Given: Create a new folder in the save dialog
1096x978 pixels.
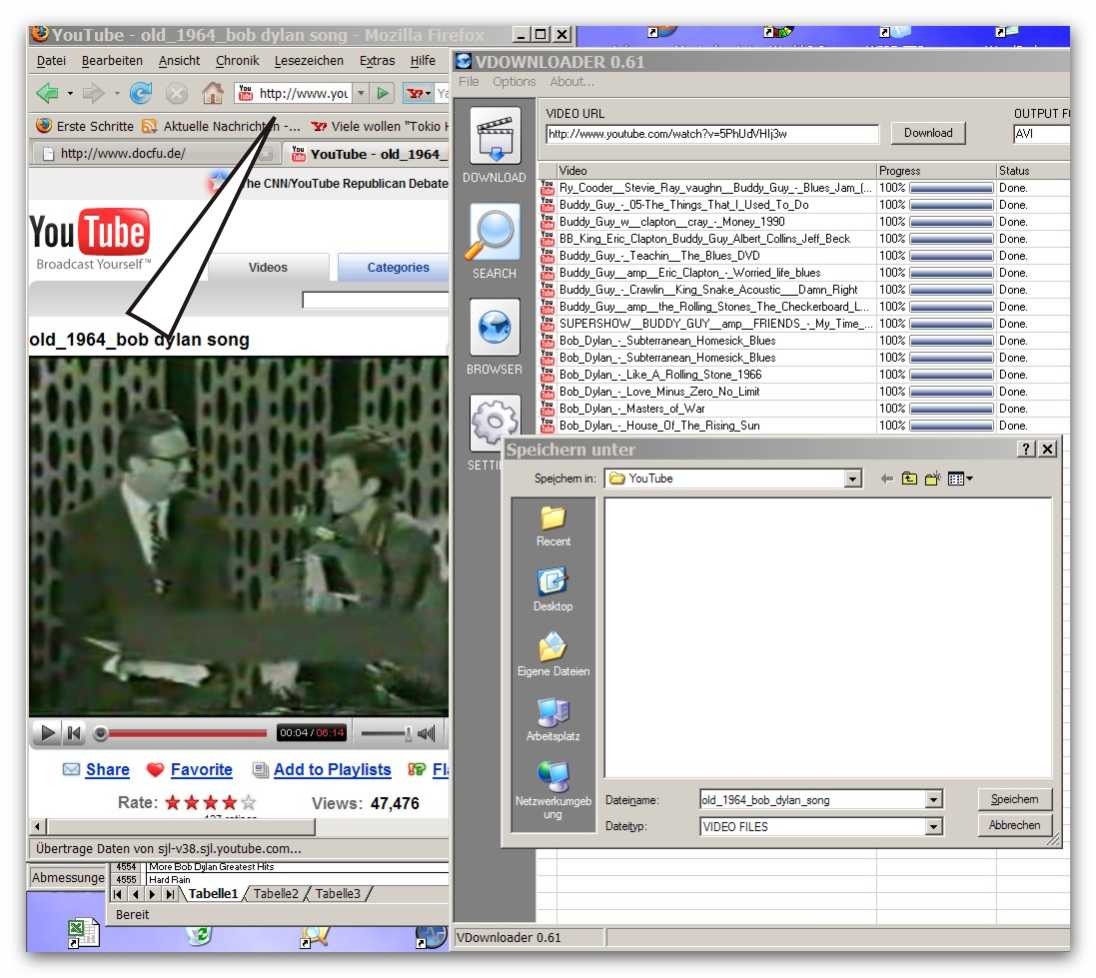Looking at the screenshot, I should point(932,479).
